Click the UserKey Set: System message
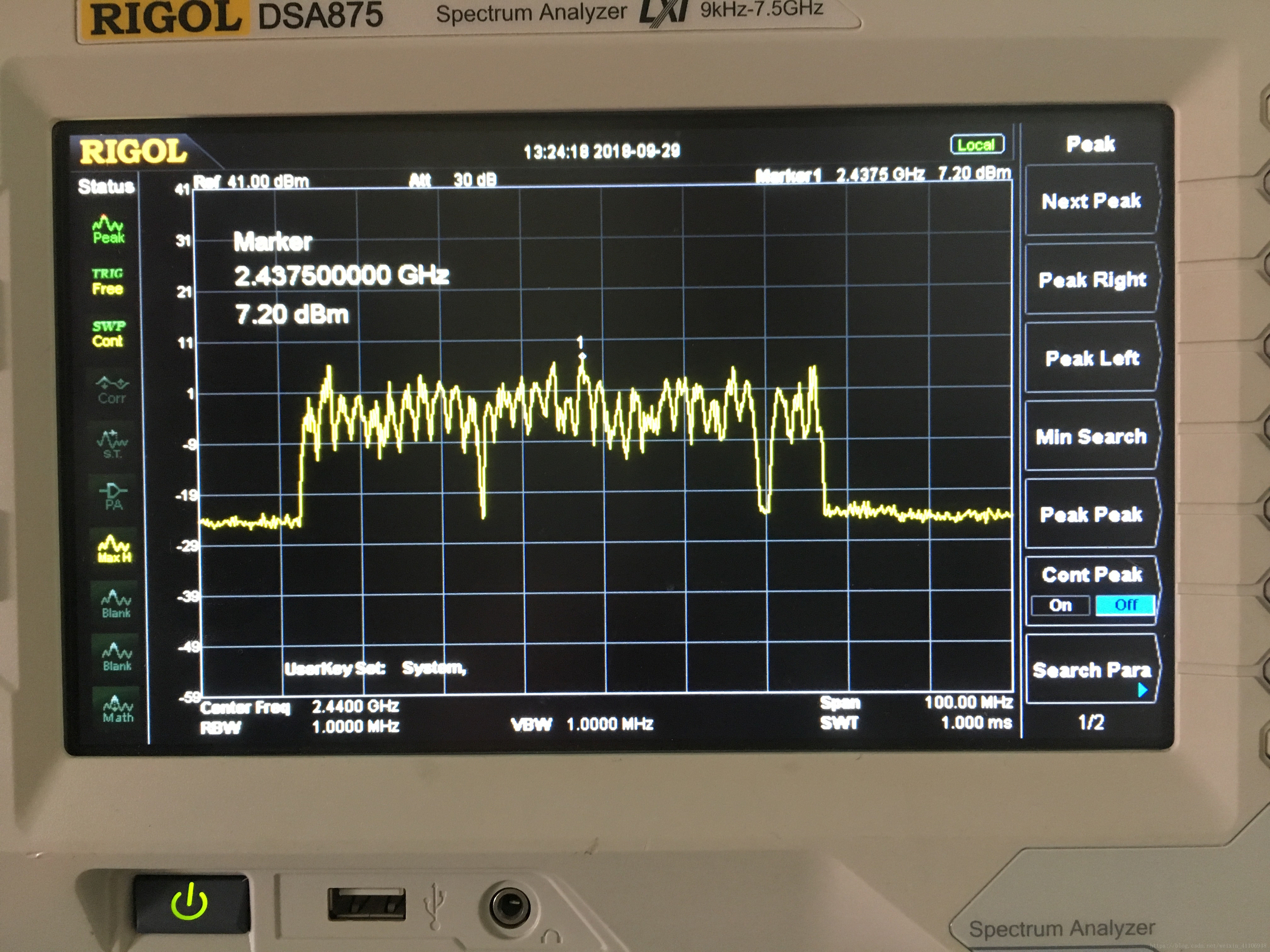The height and width of the screenshot is (952, 1270). tap(375, 668)
